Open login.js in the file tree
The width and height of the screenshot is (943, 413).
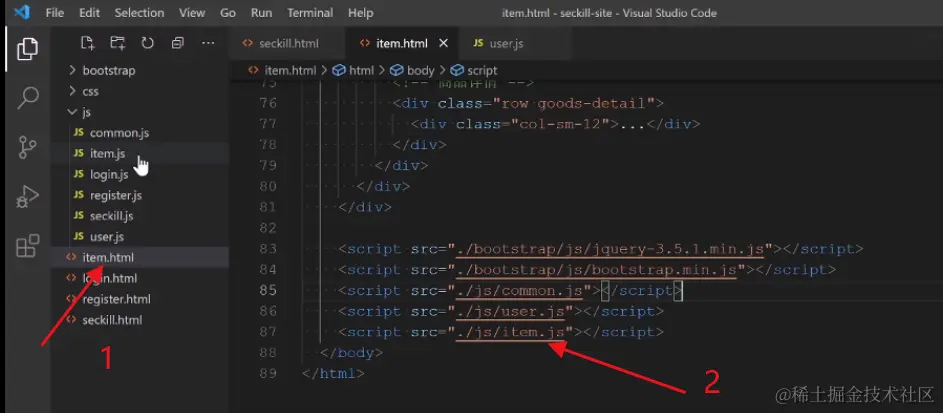(109, 174)
